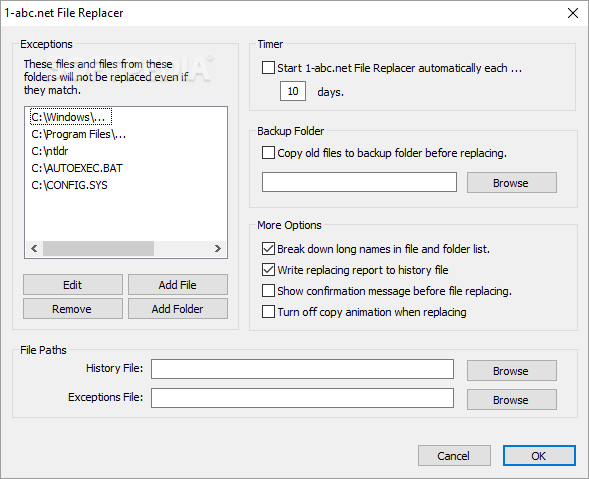Click the Add Folder button
Screen dimensions: 589x479
pyautogui.click(x=178, y=309)
